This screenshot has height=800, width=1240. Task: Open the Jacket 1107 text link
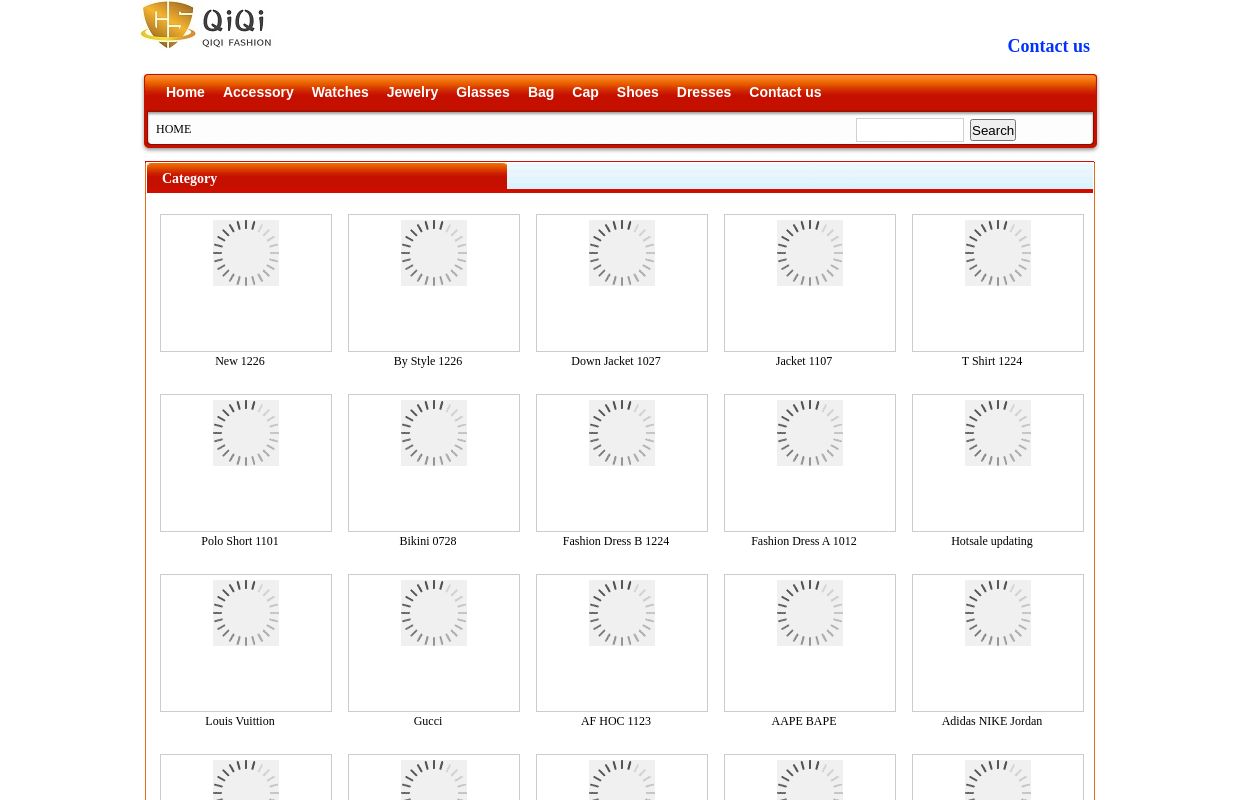coord(804,361)
